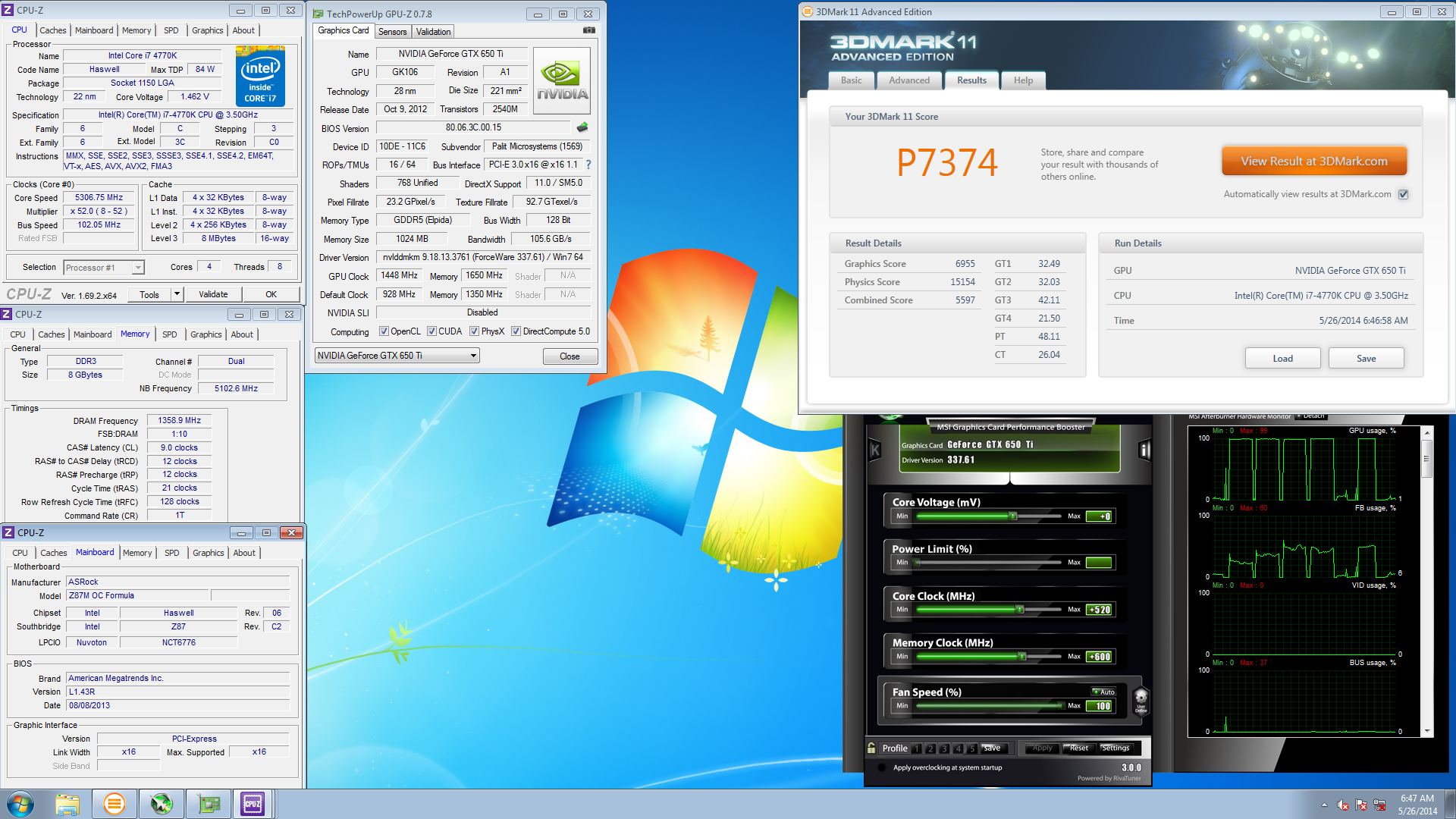This screenshot has height=819, width=1456.
Task: Click the NVIDIA logo in GPU-Z
Action: pyautogui.click(x=562, y=81)
